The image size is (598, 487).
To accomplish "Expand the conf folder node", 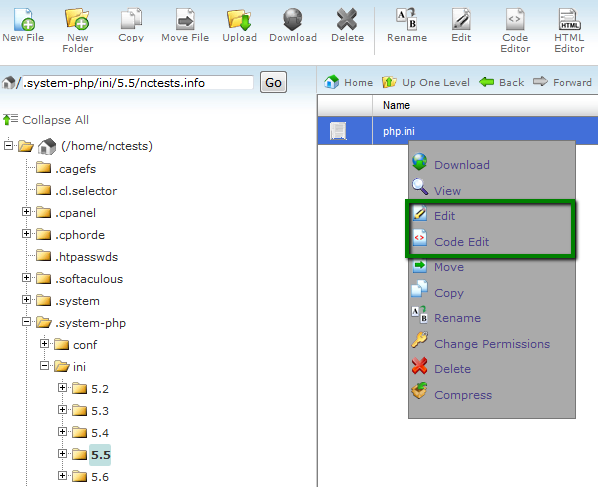I will pyautogui.click(x=45, y=344).
